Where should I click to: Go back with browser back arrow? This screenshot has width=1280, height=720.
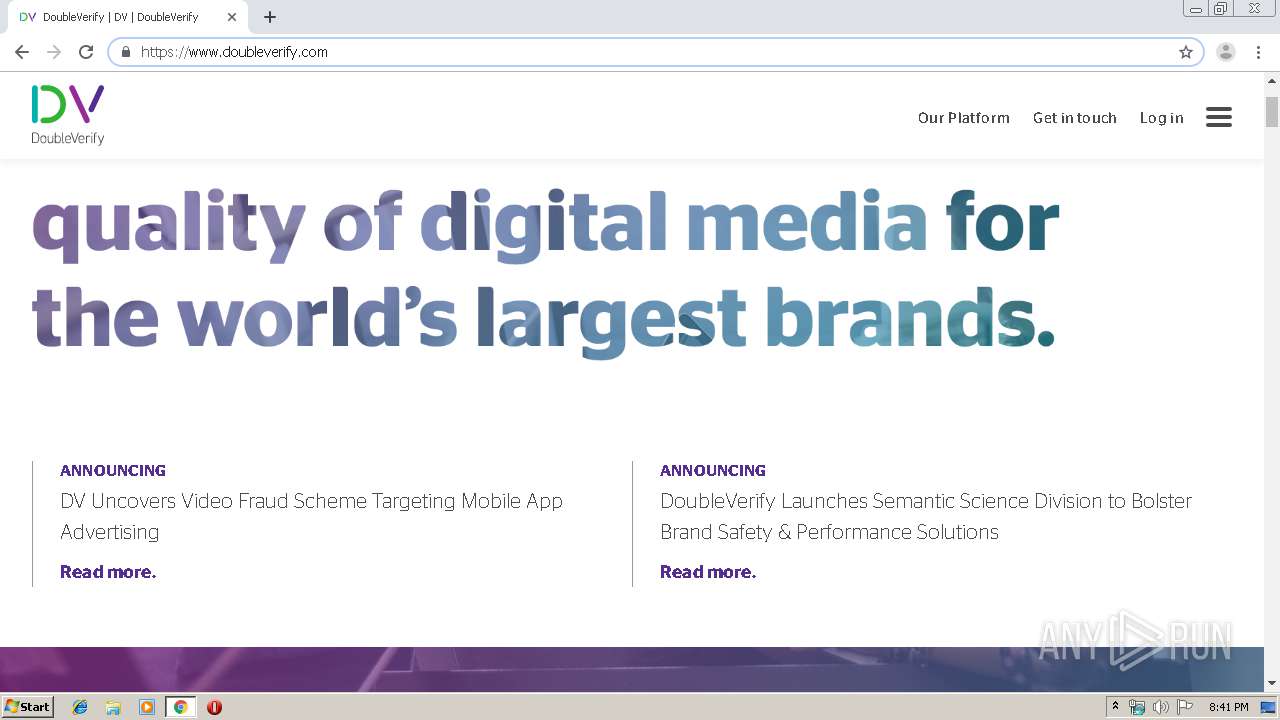tap(22, 52)
